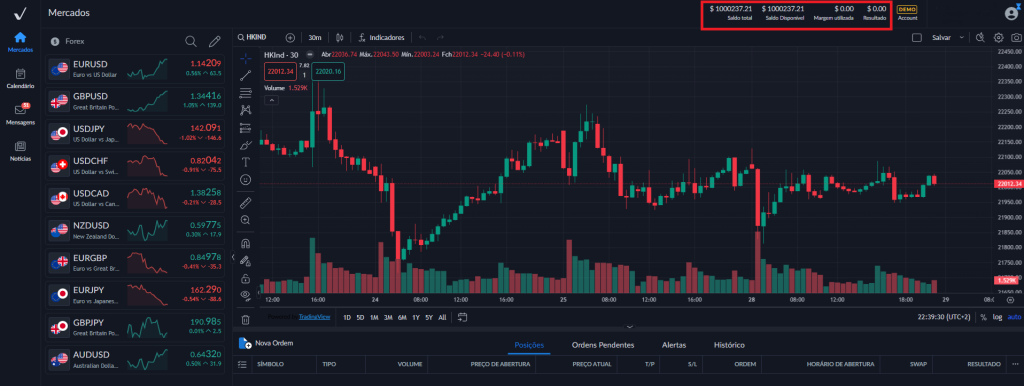The image size is (1024, 386).
Task: Open Mensagens in the left sidebar
Action: (x=20, y=114)
